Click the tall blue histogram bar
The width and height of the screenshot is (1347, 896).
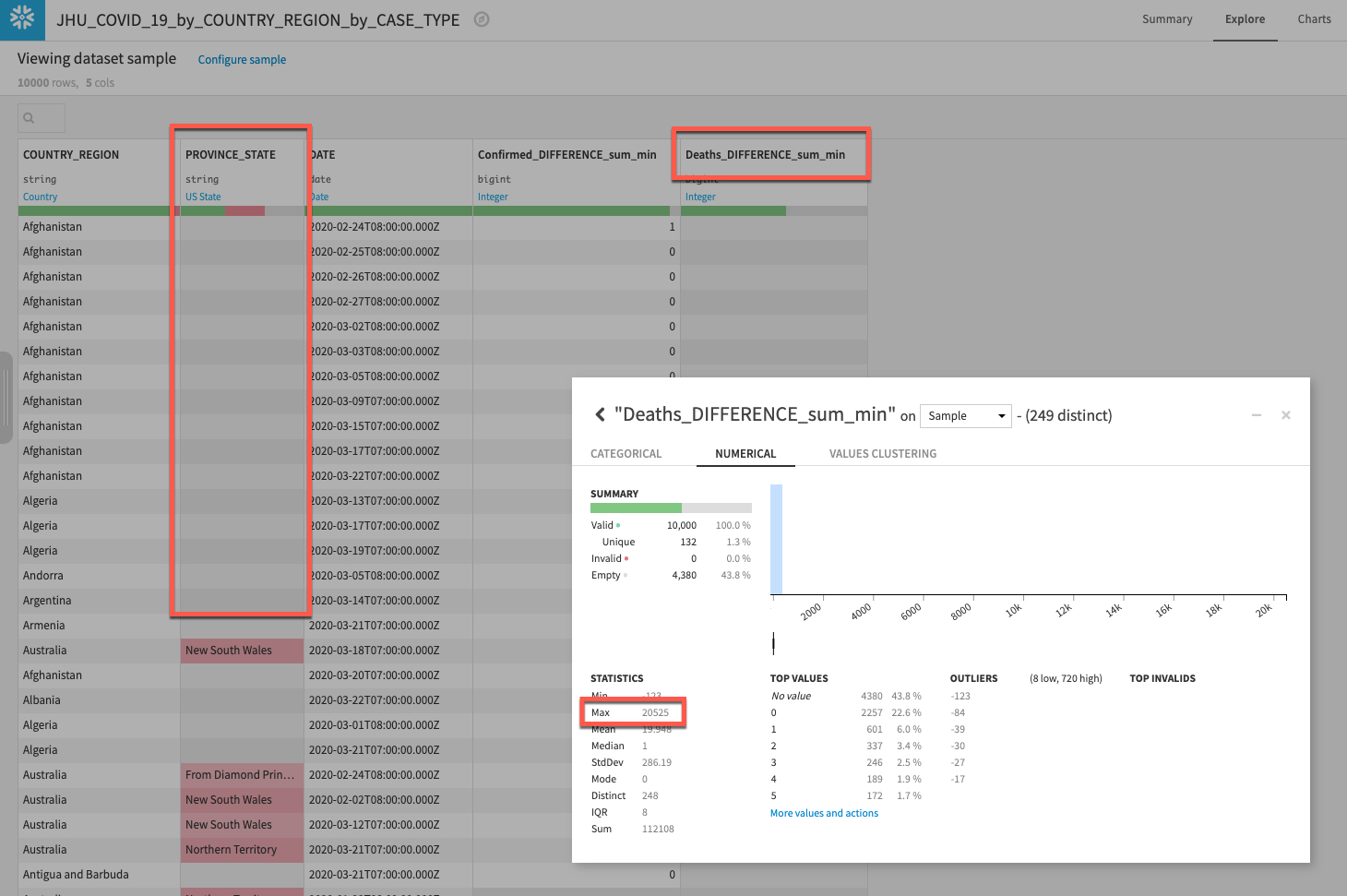coord(776,540)
